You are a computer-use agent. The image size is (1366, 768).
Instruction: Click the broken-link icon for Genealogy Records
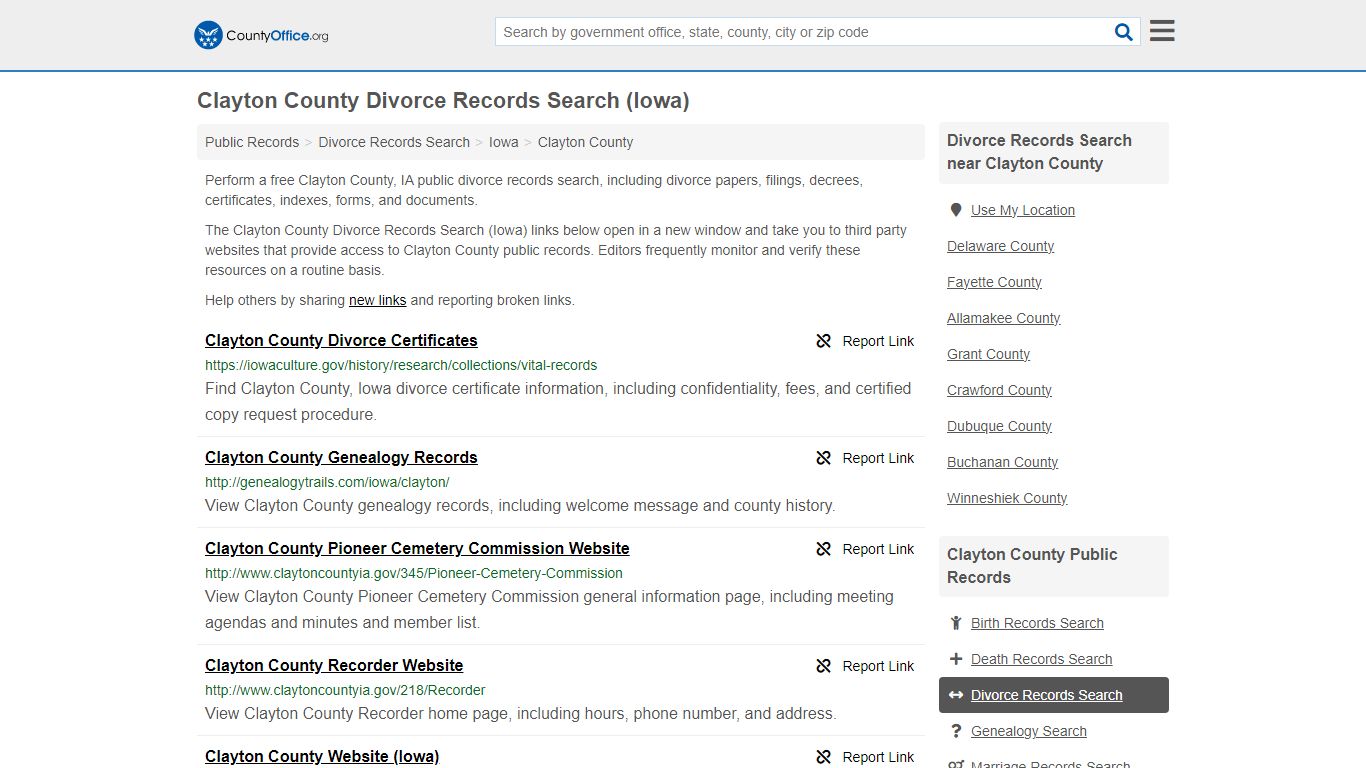(824, 458)
